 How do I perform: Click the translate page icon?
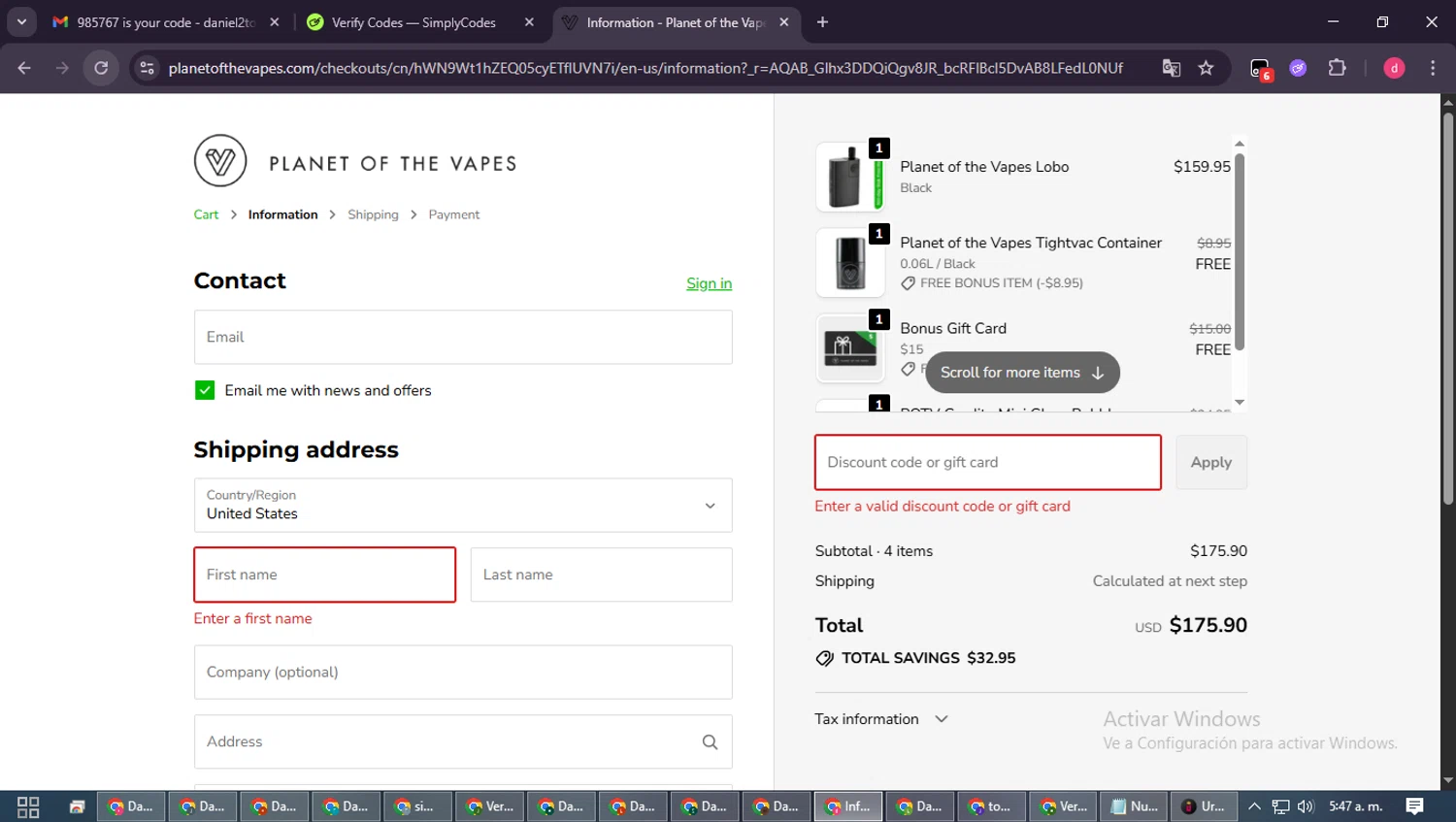tap(1172, 68)
